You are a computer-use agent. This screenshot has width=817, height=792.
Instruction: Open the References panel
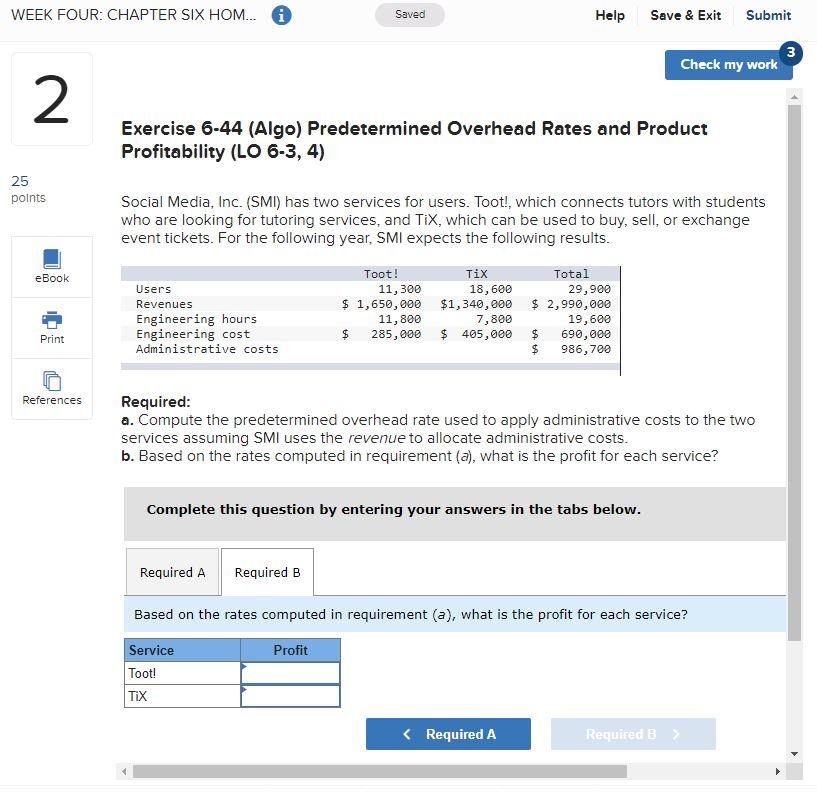point(52,389)
